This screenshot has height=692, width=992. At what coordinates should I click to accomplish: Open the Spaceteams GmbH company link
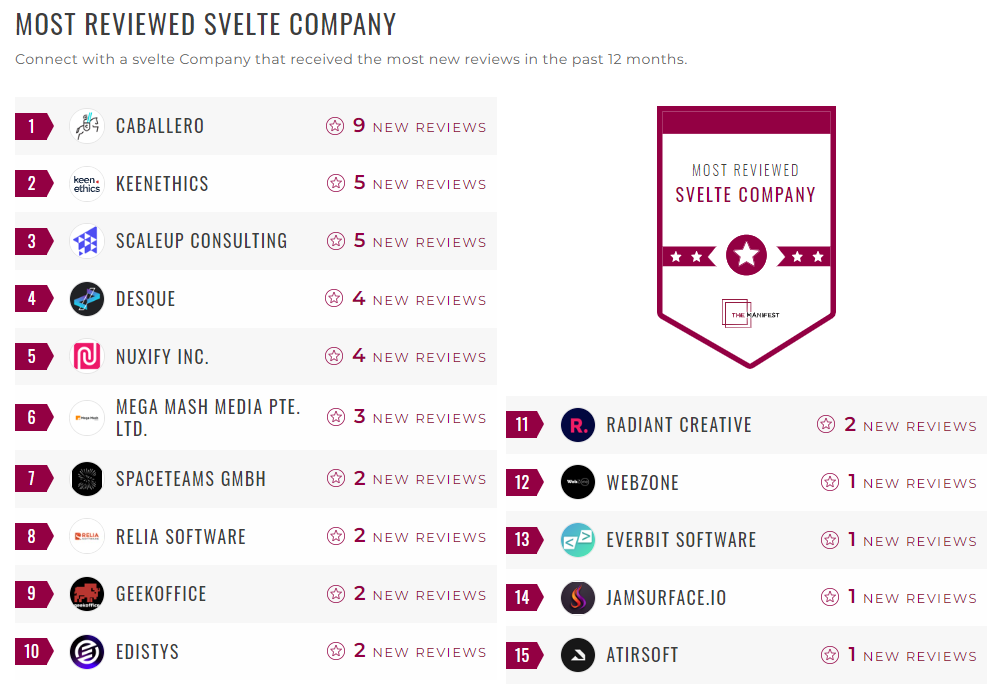point(191,479)
